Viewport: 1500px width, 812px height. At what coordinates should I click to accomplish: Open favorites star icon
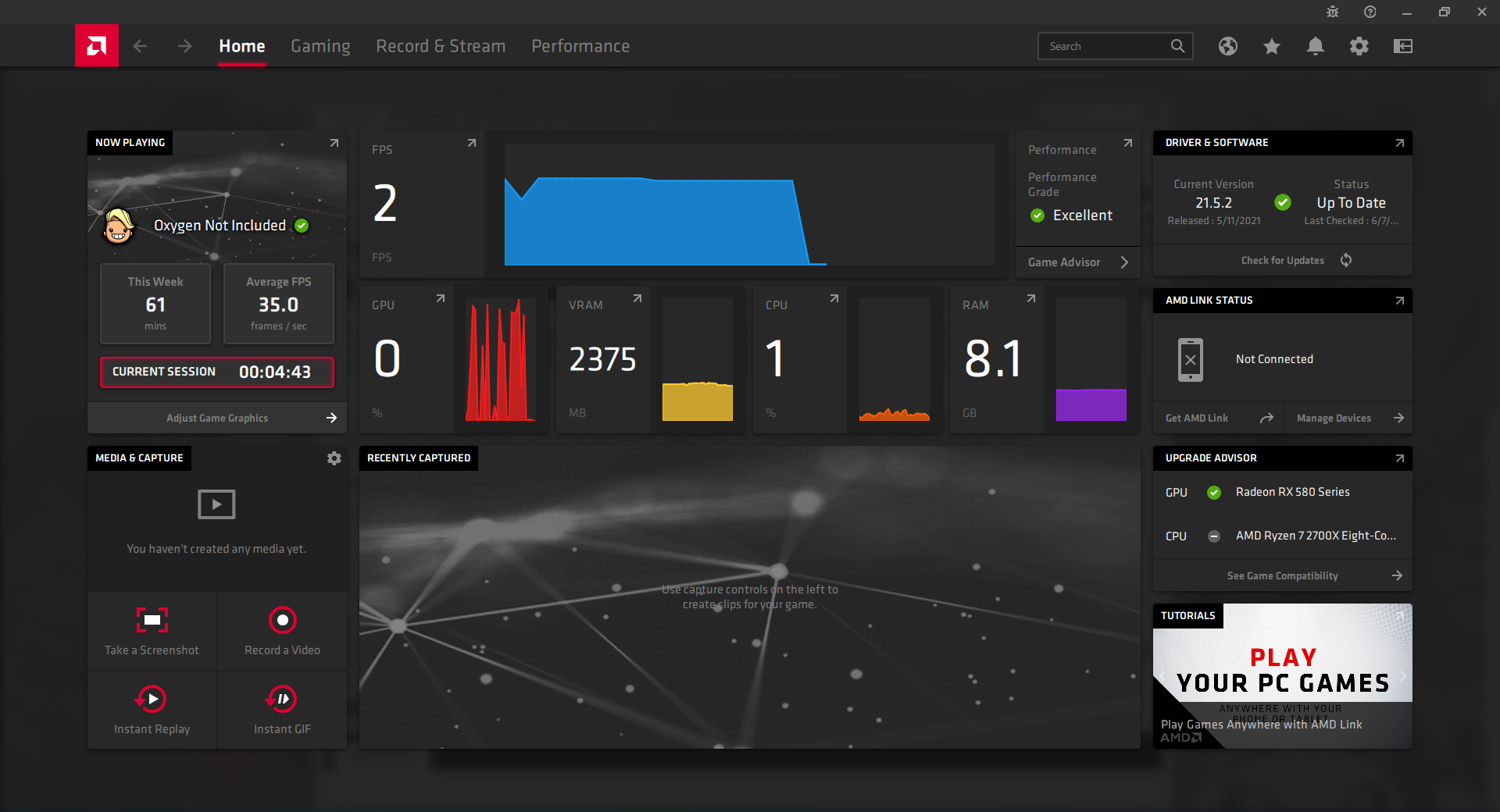pyautogui.click(x=1271, y=46)
